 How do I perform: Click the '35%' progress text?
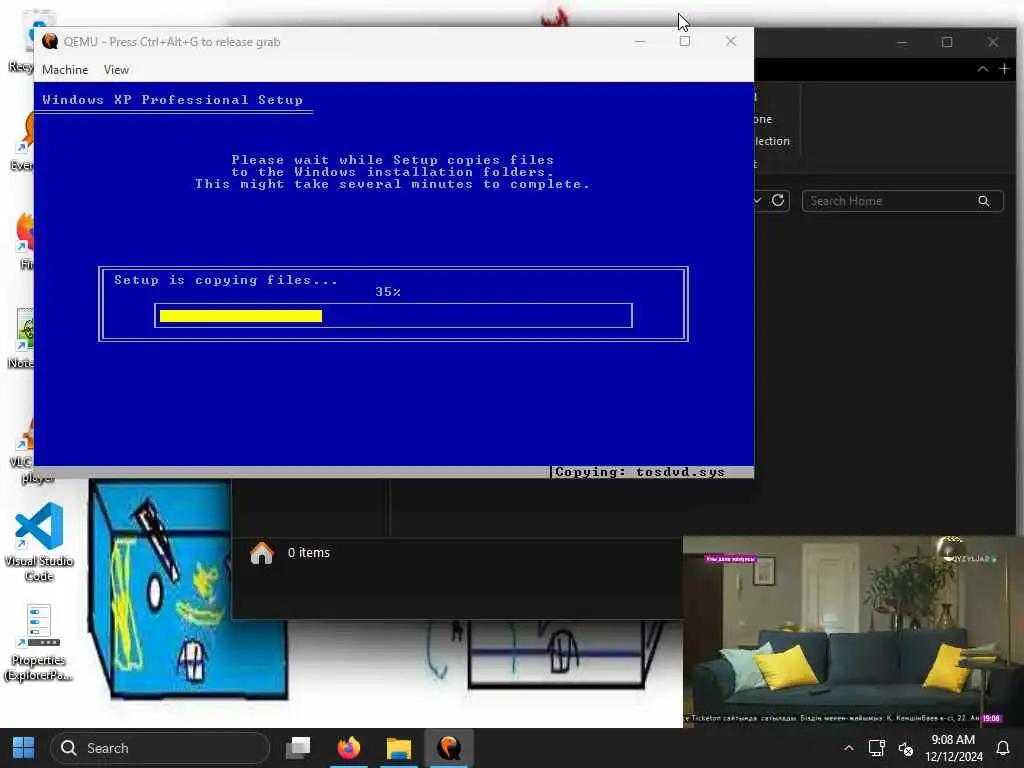pyautogui.click(x=388, y=292)
